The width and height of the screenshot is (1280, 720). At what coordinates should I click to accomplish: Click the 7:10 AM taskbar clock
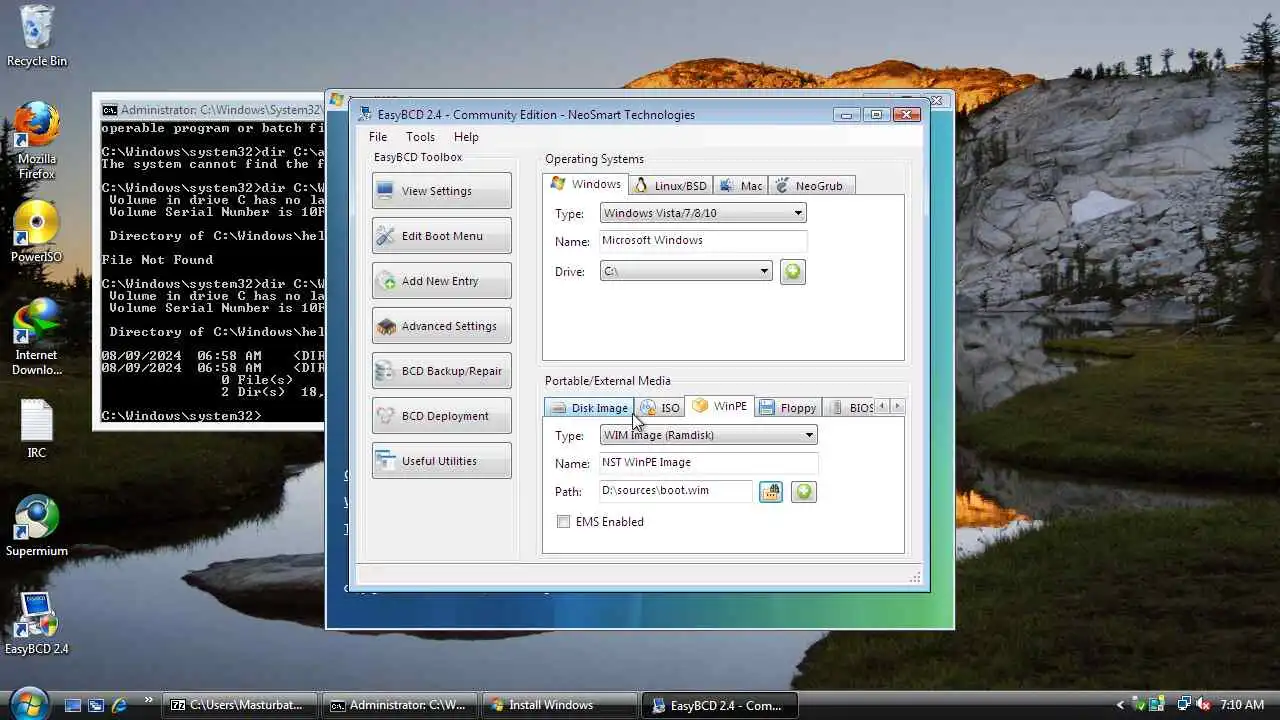pos(1242,705)
